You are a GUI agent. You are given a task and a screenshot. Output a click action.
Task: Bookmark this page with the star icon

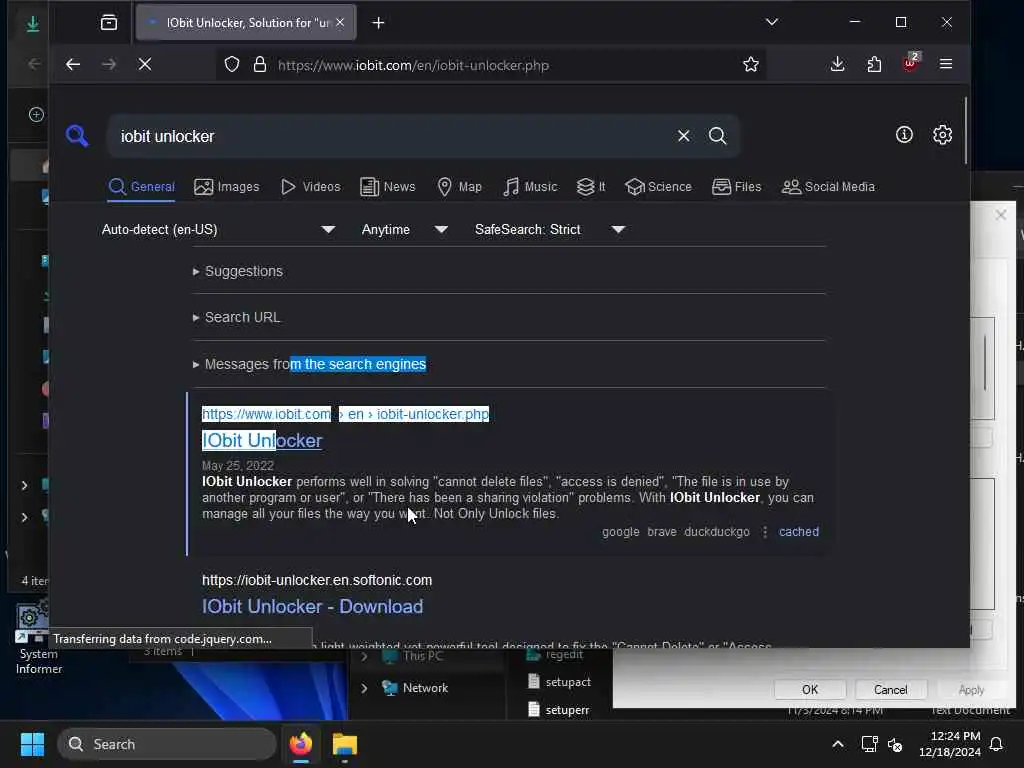[x=751, y=64]
